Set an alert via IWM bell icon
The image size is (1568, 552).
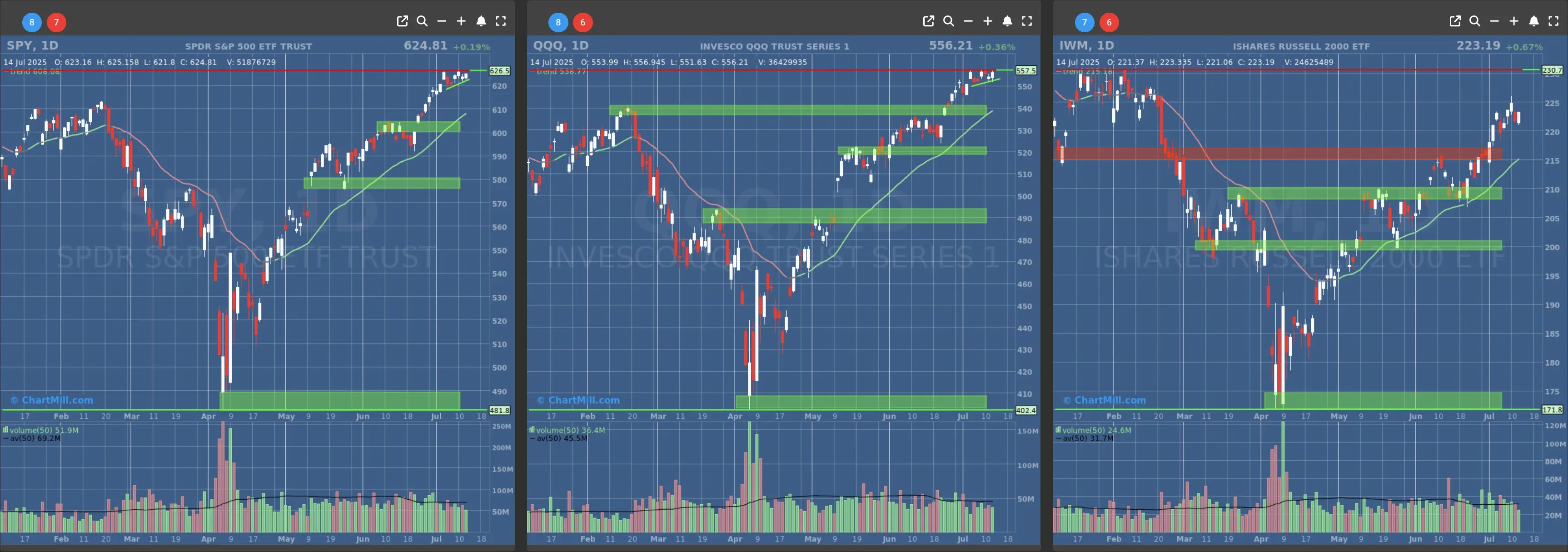pyautogui.click(x=1534, y=21)
